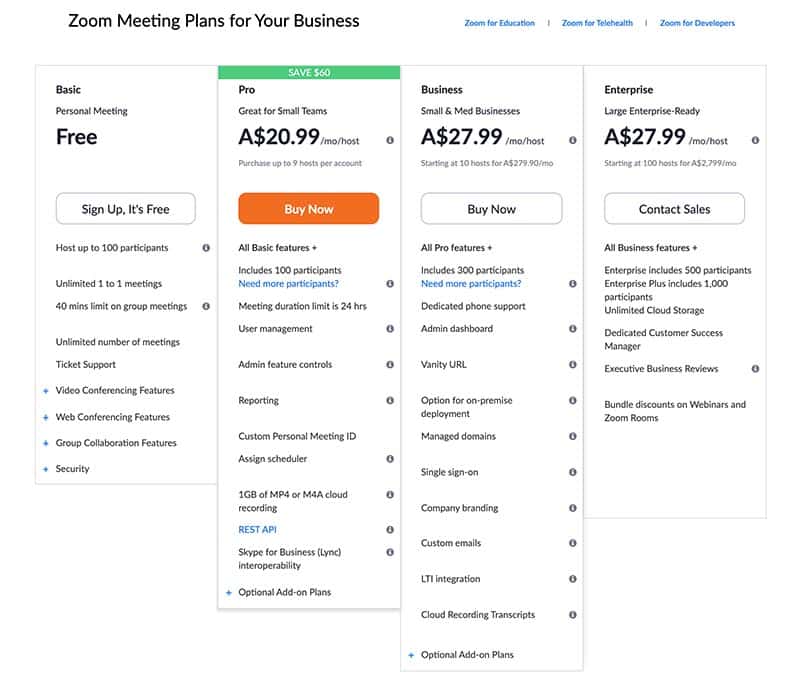This screenshot has height=688, width=800.
Task: Click the Sign Up, It's Free button
Action: 125,209
